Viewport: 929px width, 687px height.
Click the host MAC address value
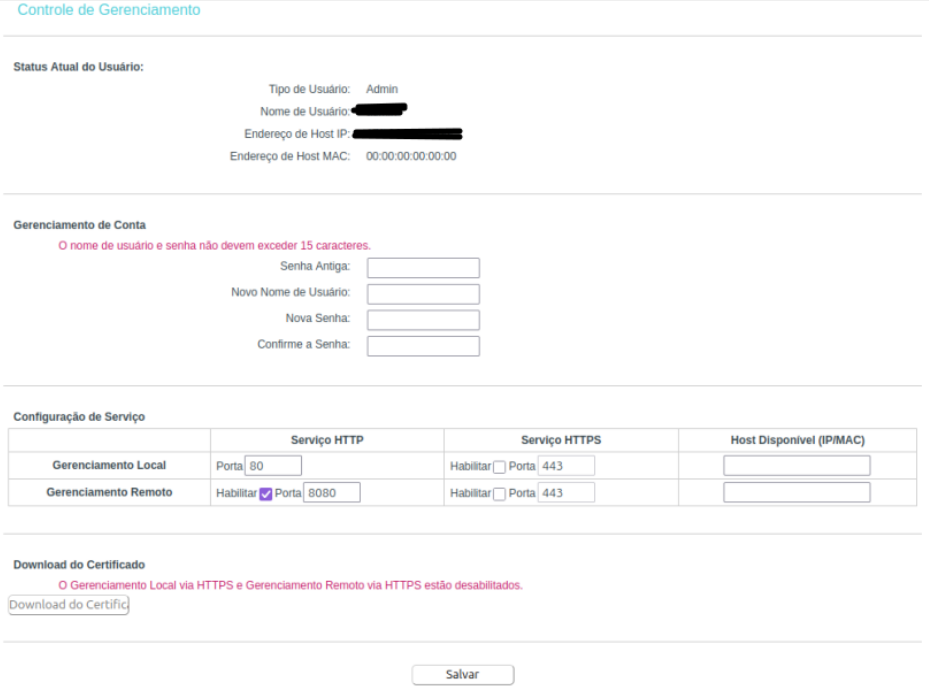click(411, 156)
